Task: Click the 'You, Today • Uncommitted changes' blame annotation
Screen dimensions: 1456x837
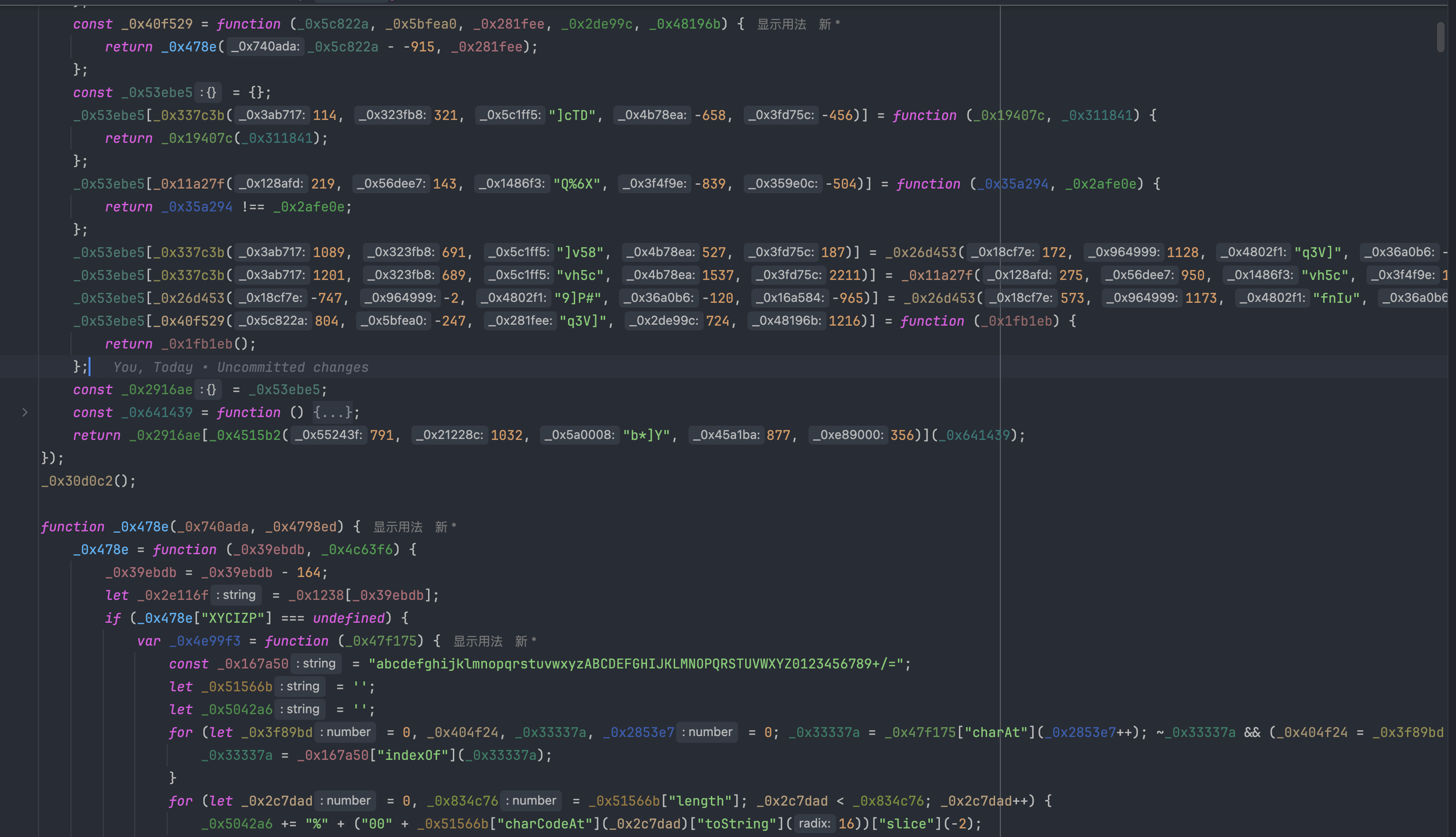Action: pos(240,367)
